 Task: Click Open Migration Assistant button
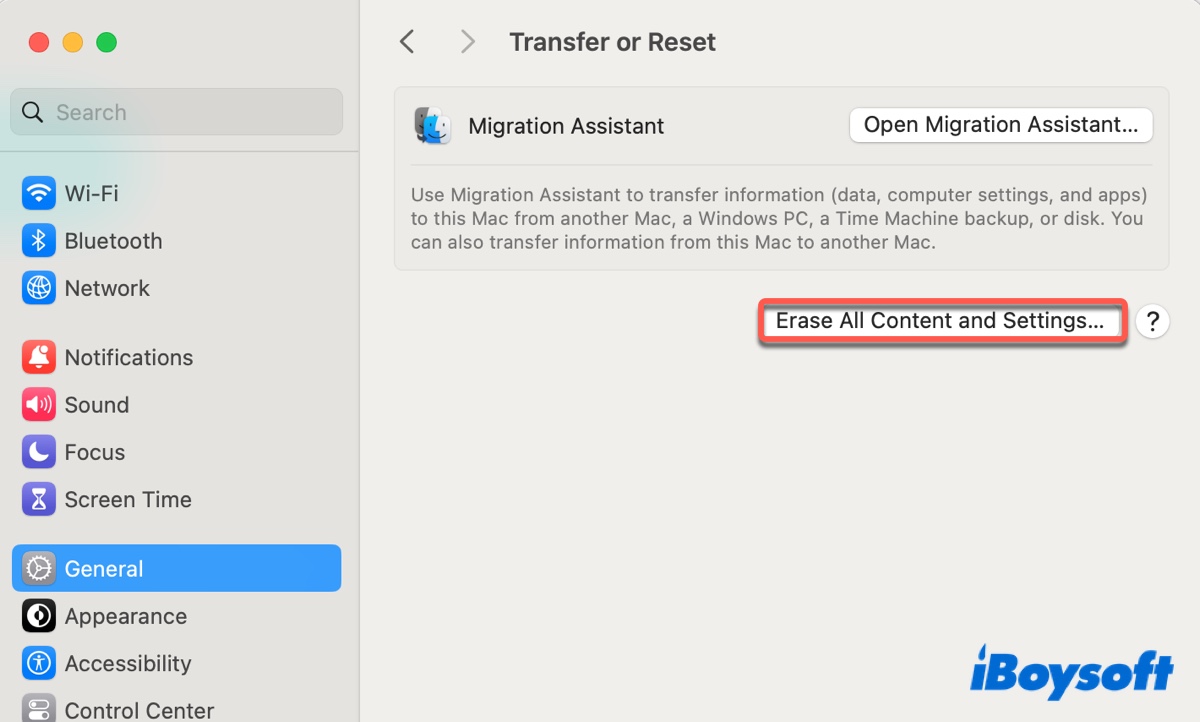[1001, 125]
